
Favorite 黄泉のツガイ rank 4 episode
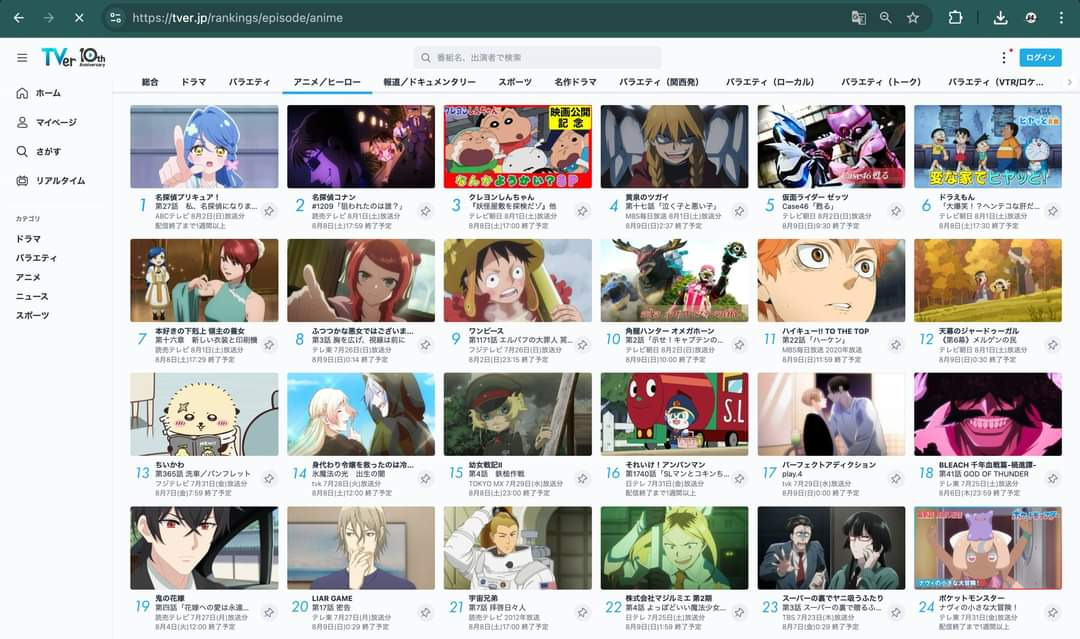pos(739,211)
